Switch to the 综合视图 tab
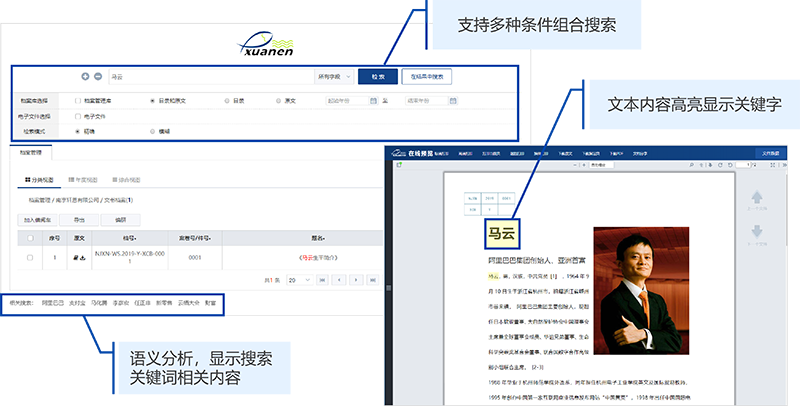800x406 pixels. click(126, 180)
